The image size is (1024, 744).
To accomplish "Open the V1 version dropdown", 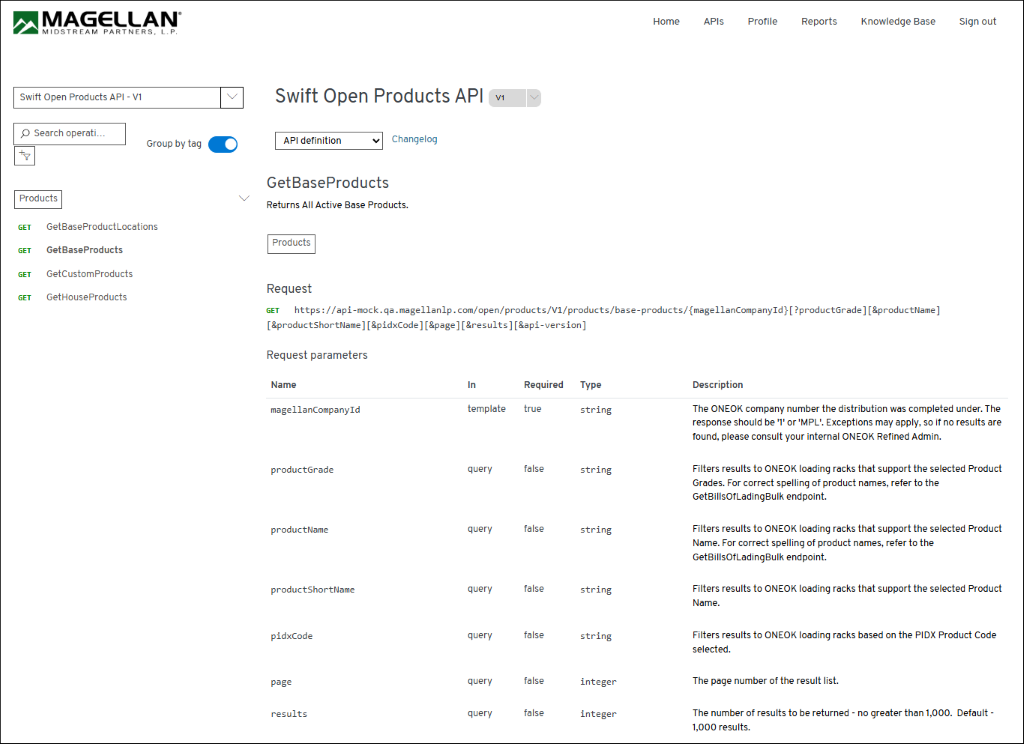I will pyautogui.click(x=514, y=98).
